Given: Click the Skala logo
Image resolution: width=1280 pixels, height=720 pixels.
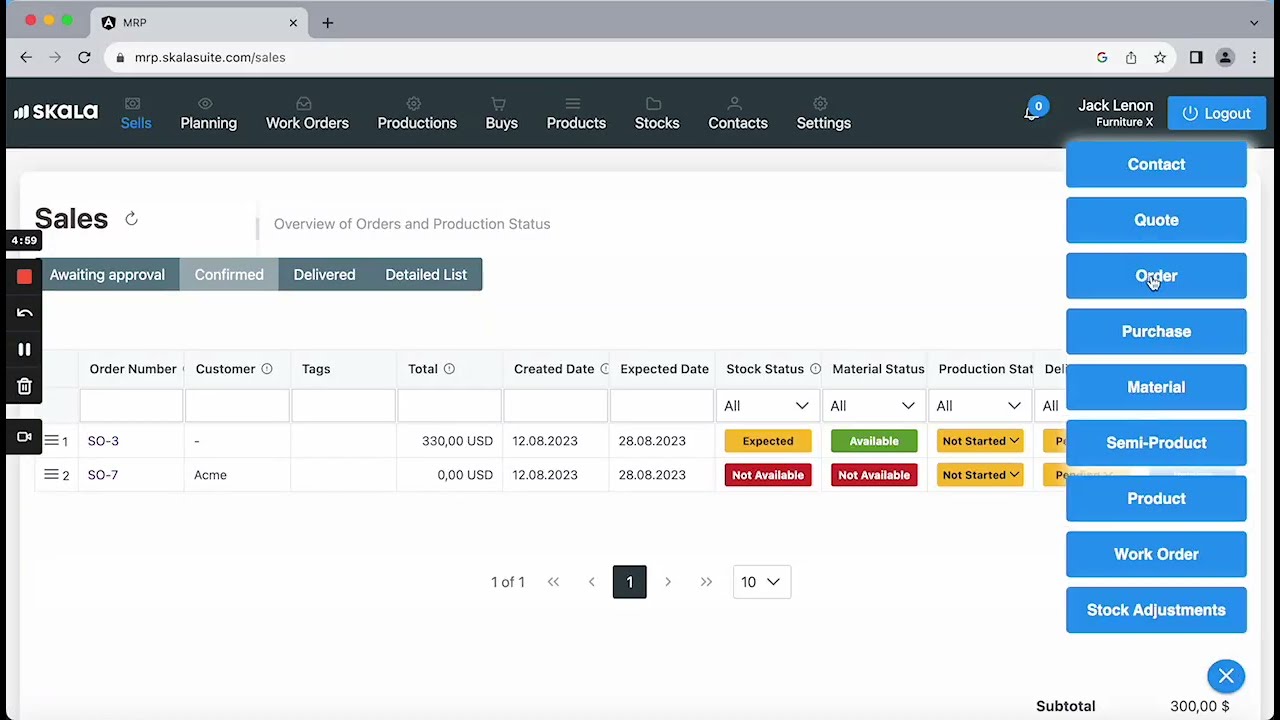Looking at the screenshot, I should tap(56, 112).
